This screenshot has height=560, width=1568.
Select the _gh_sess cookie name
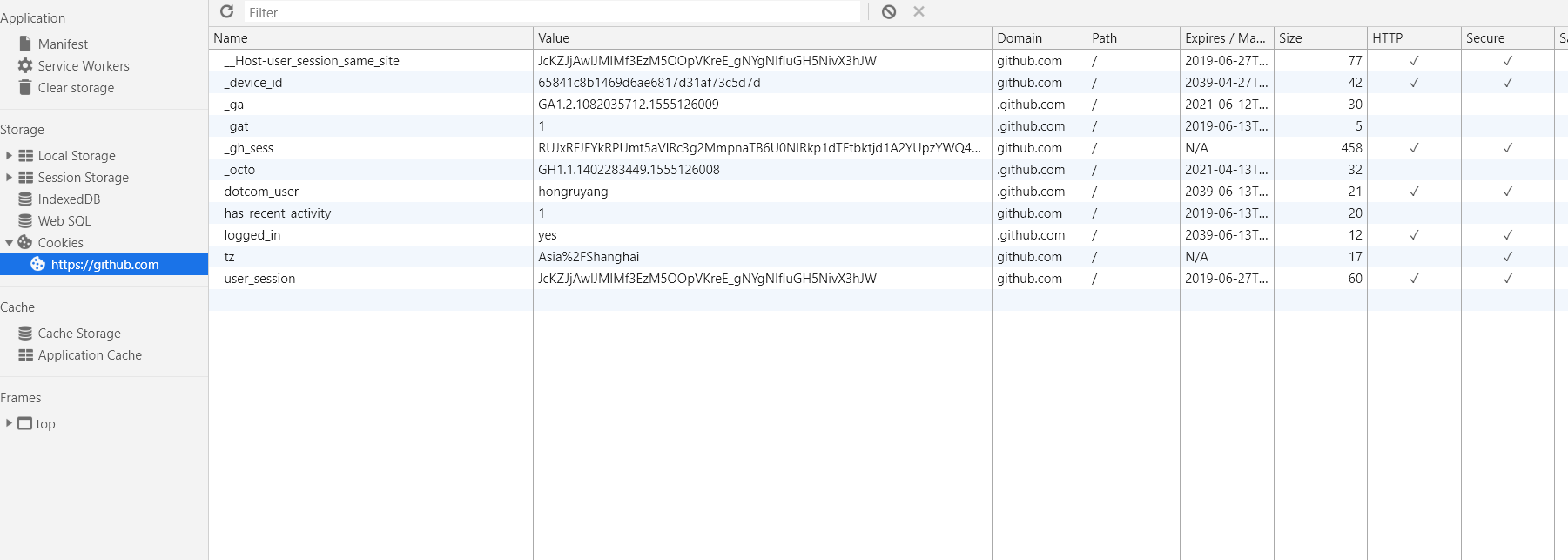(x=248, y=148)
